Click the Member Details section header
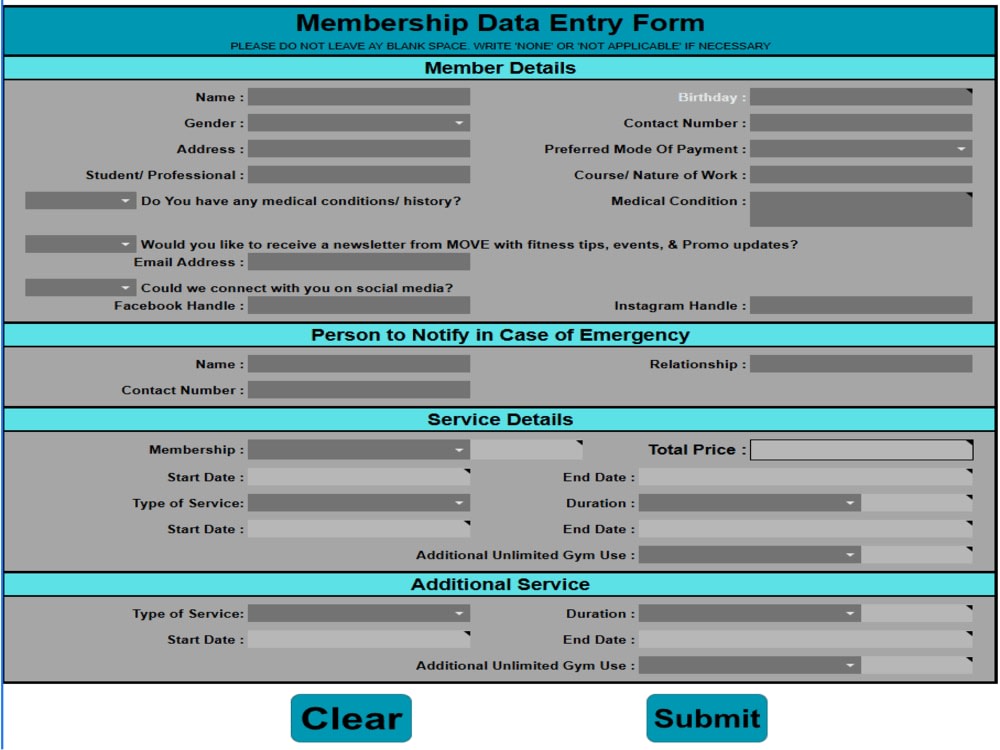Viewport: 1000px width, 750px height. 500,68
